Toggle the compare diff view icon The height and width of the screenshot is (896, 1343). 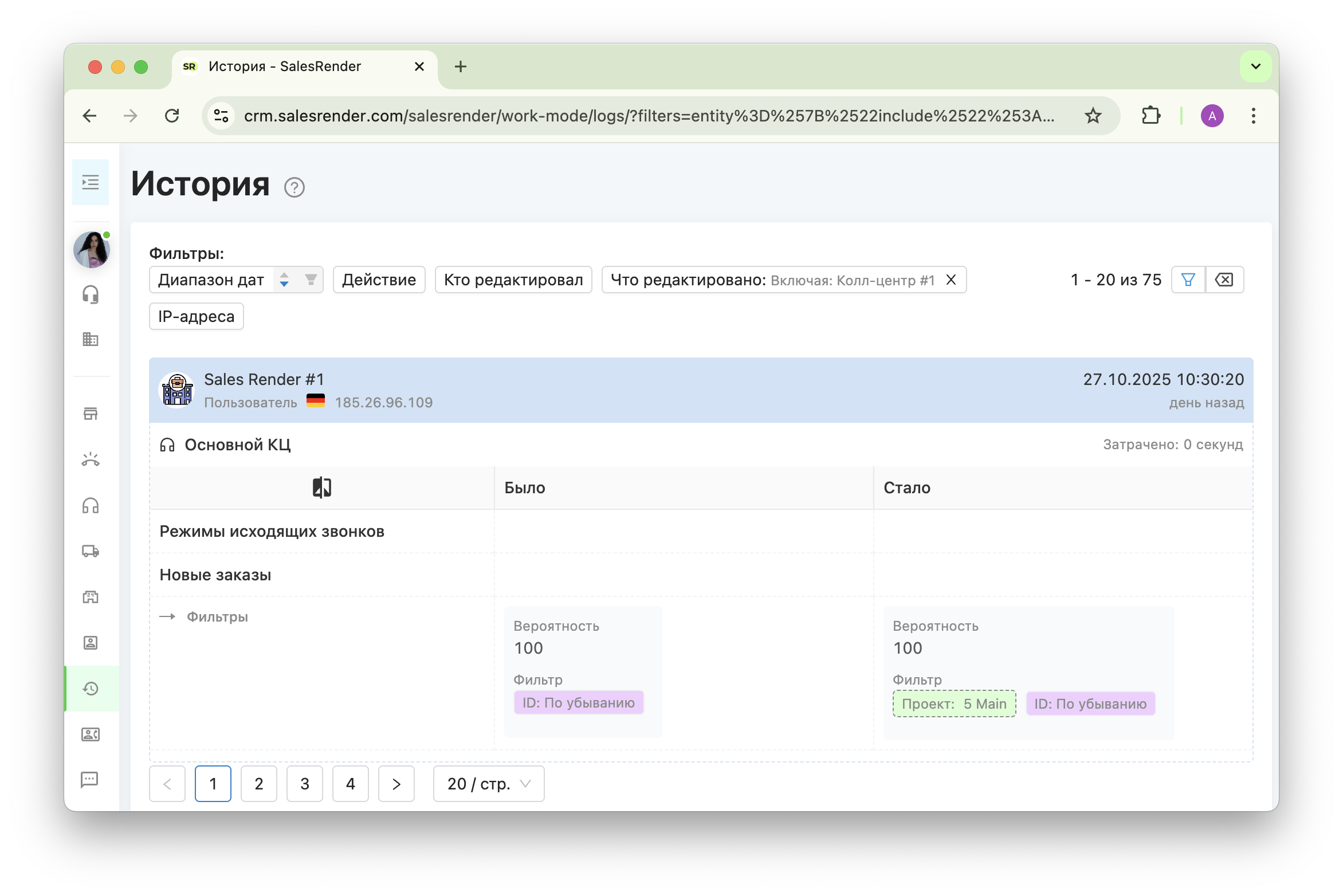pos(322,488)
